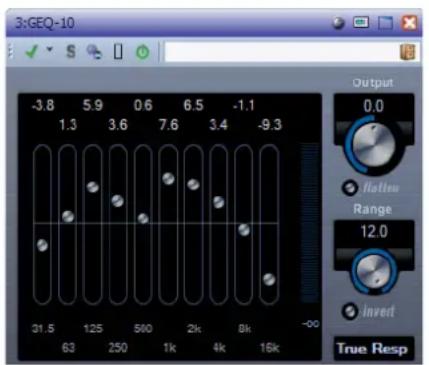Click the rectangle window icon in toolbar
This screenshot has height=365, width=429.
[118, 52]
